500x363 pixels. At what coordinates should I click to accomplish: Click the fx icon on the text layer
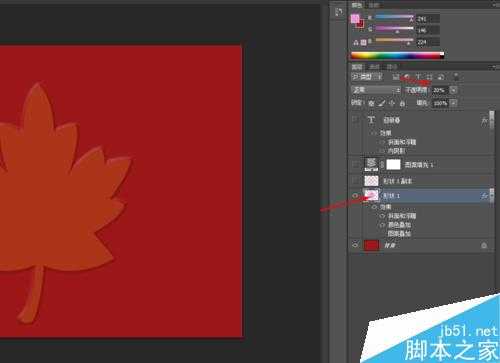click(484, 121)
